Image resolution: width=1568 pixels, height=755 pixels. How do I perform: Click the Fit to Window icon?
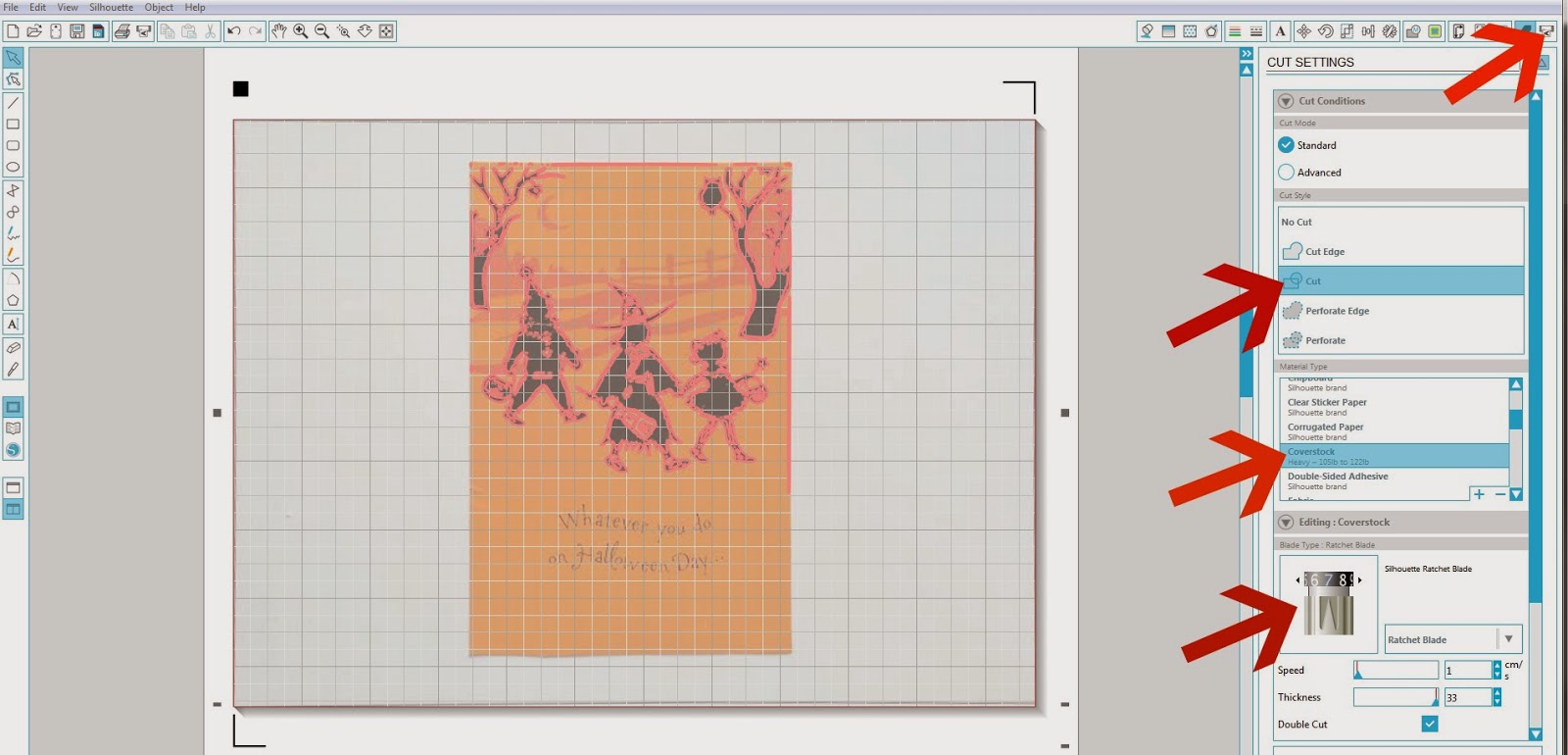coord(387,31)
